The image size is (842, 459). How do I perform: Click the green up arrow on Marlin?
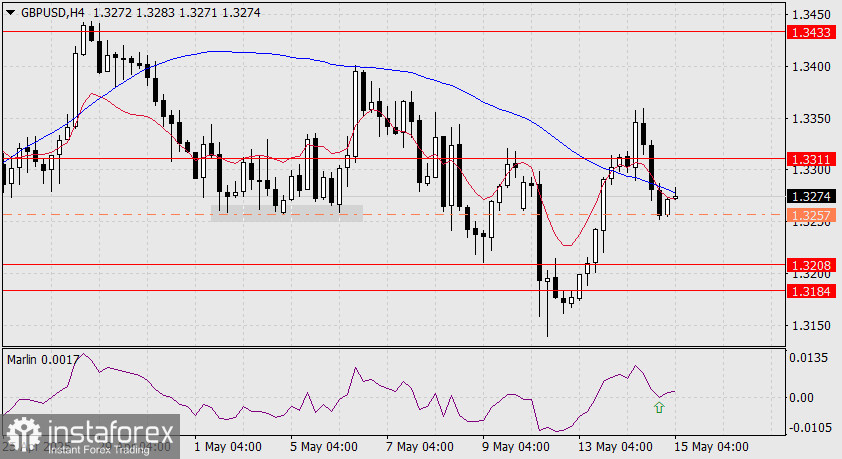pos(659,408)
